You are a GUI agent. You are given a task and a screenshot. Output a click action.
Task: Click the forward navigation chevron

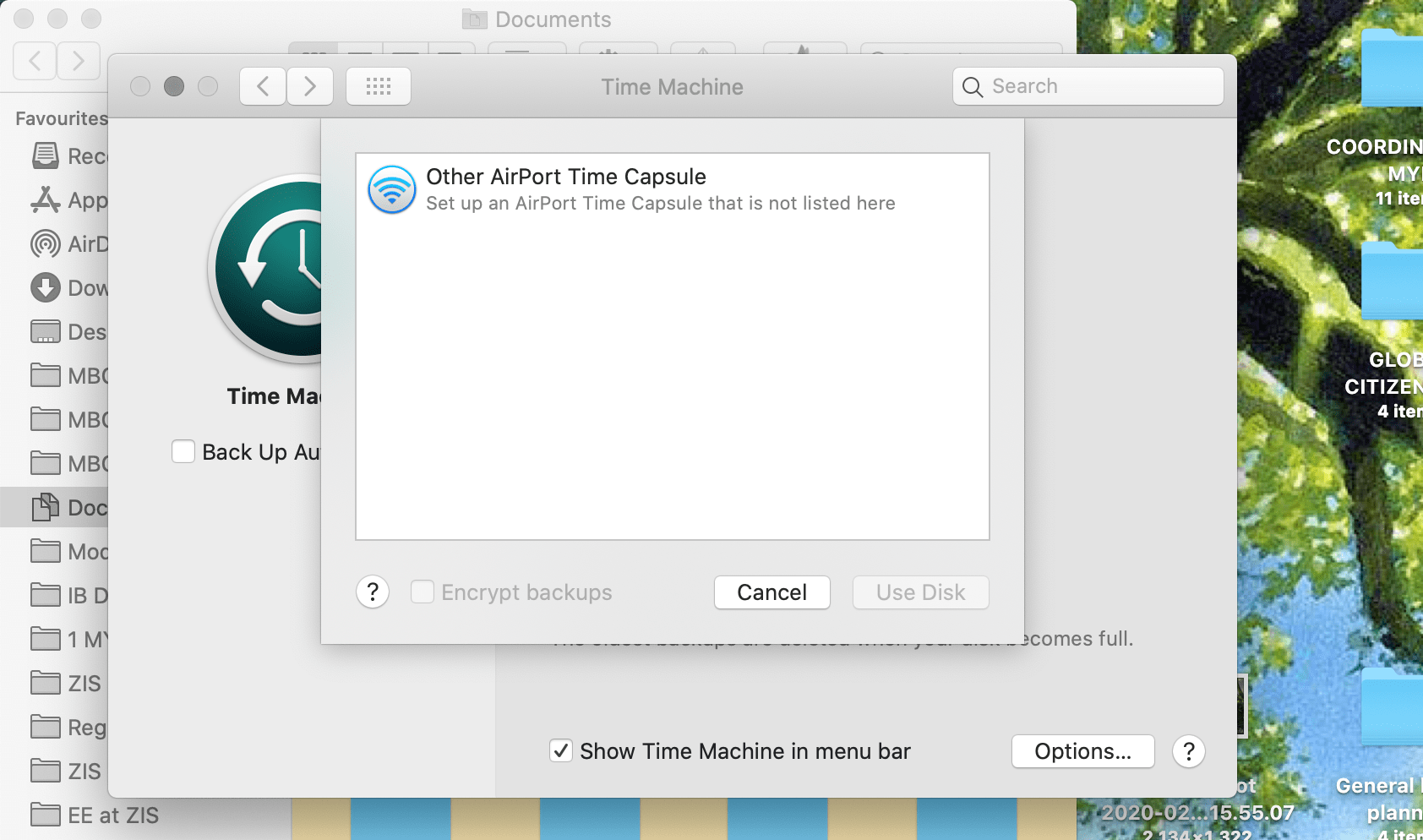[x=310, y=85]
